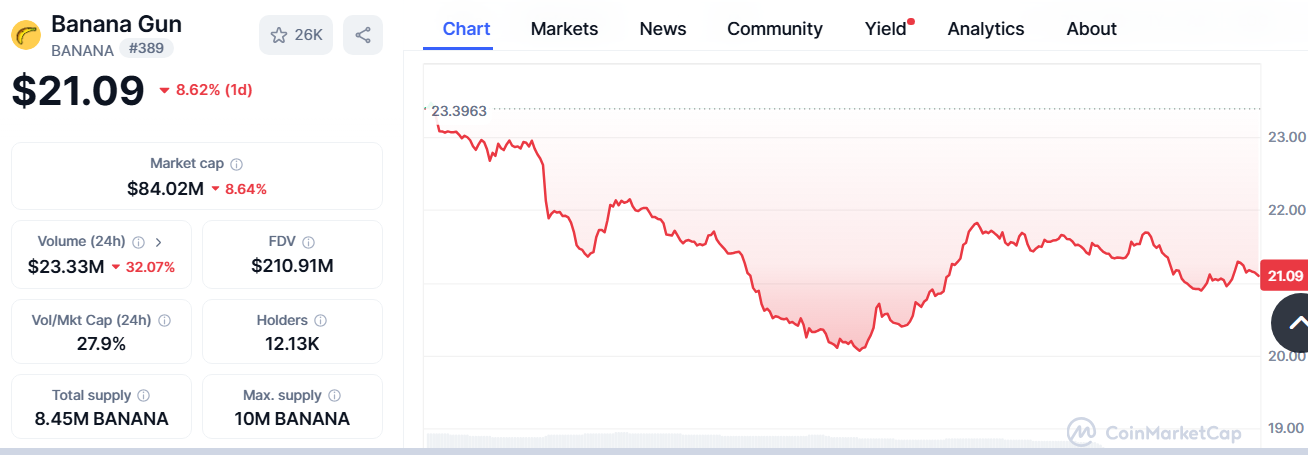Screen dimensions: 1308x455
Task: Click the $84.02M market cap value
Action: click(x=165, y=188)
